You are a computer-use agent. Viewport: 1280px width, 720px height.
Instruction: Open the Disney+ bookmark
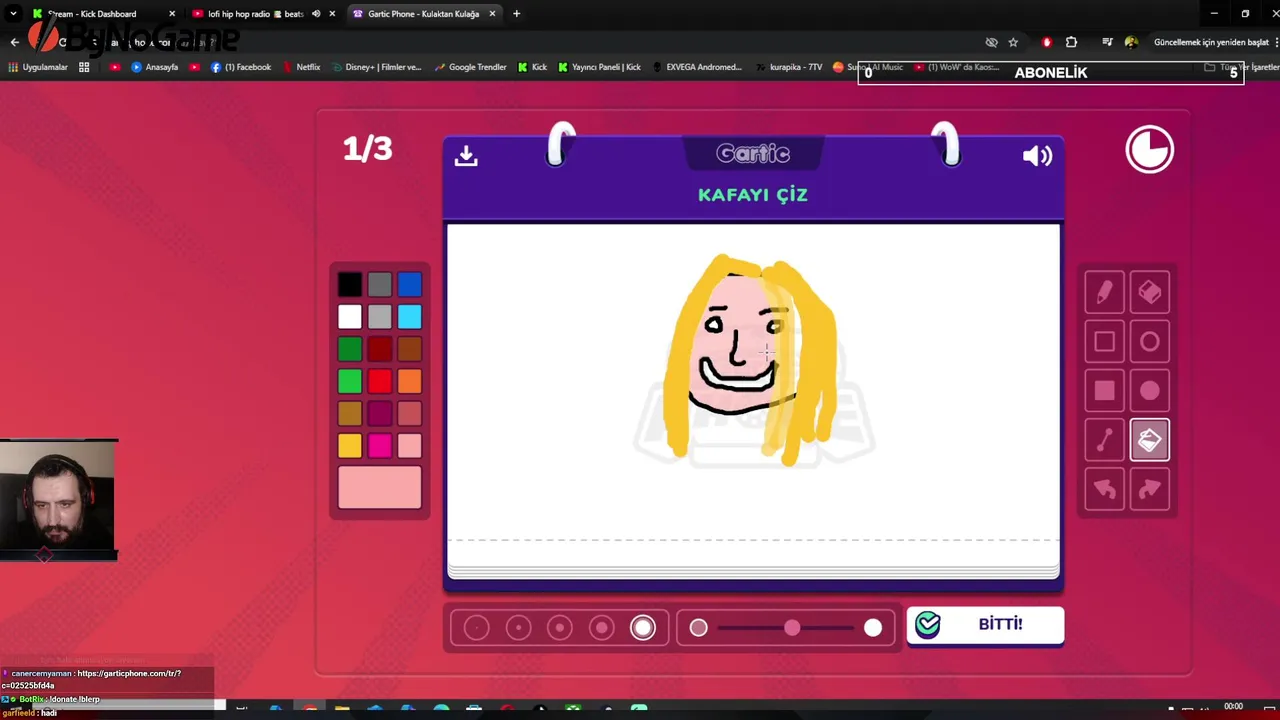376,67
